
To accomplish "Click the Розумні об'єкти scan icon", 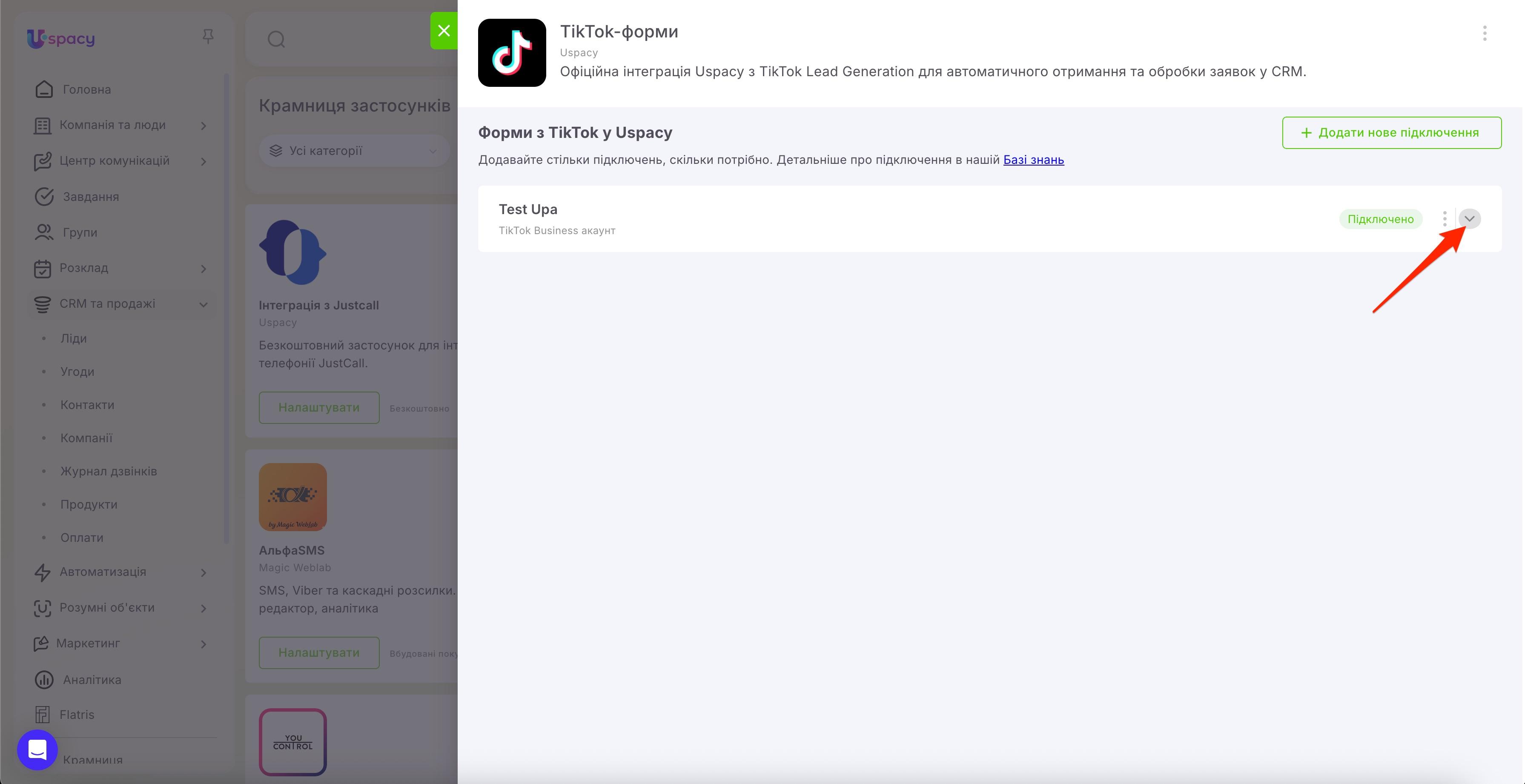I will [42, 608].
